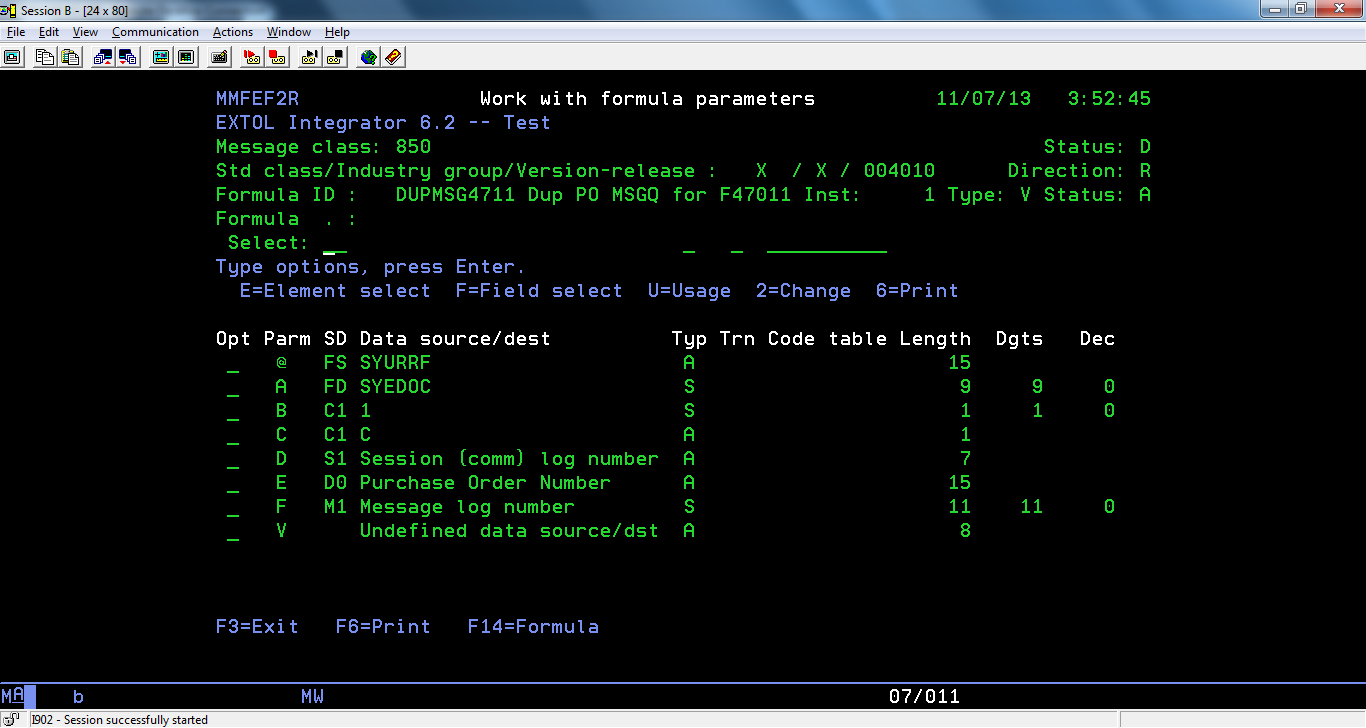Open the Support globe icon
The width and height of the screenshot is (1366, 728).
click(369, 57)
